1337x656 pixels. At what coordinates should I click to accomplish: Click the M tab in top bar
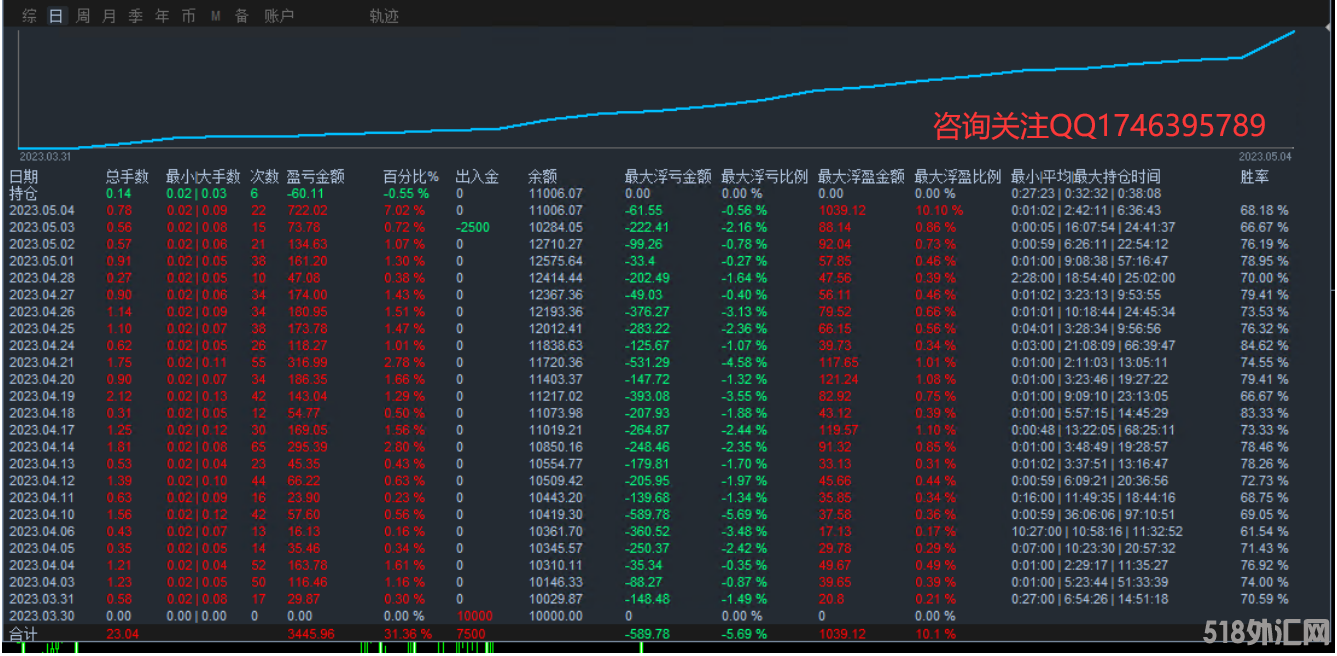[215, 16]
